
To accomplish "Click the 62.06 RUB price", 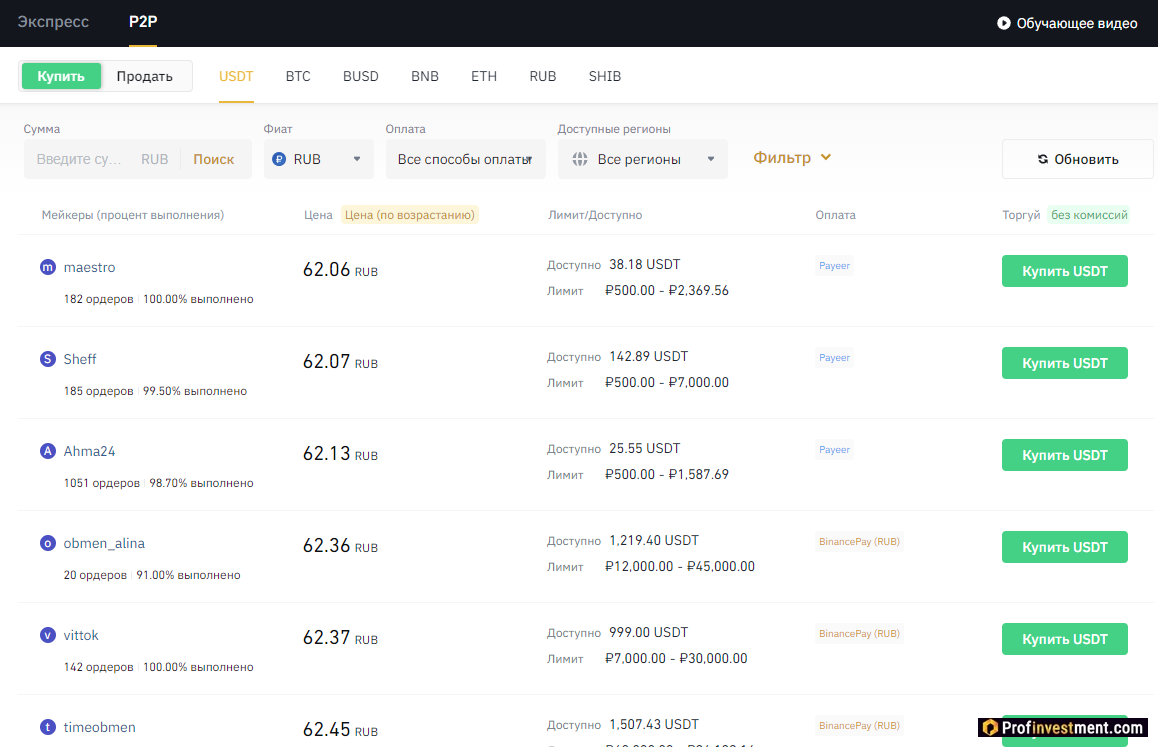I will 340,270.
